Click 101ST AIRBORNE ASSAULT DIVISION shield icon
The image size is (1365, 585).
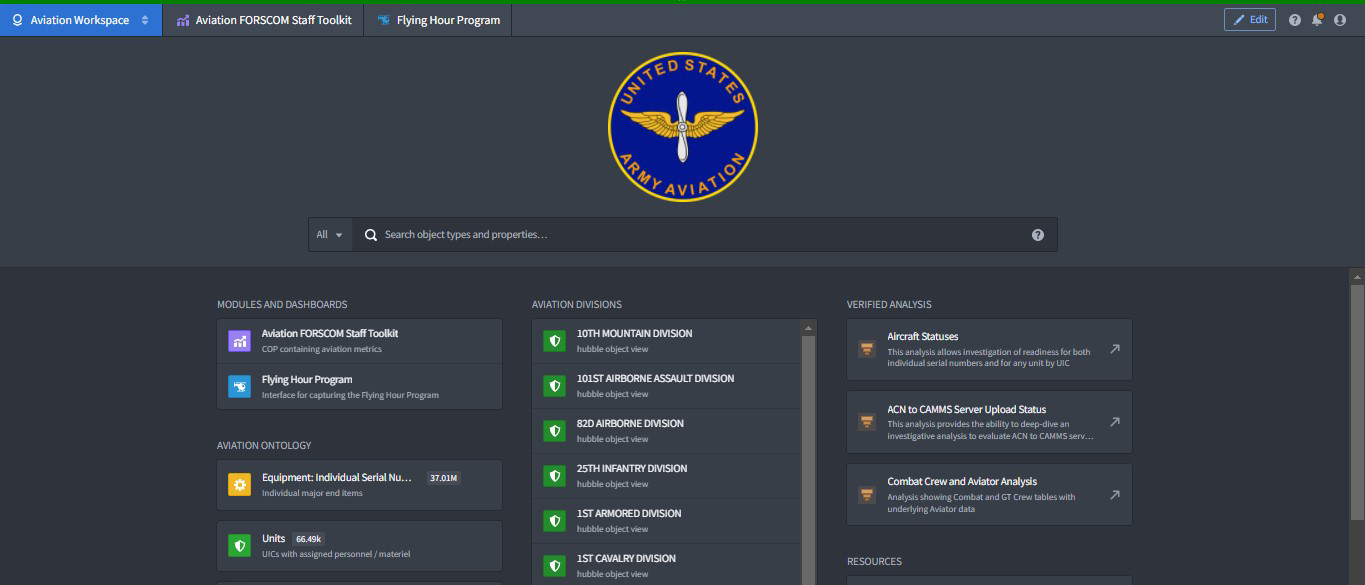(554, 386)
